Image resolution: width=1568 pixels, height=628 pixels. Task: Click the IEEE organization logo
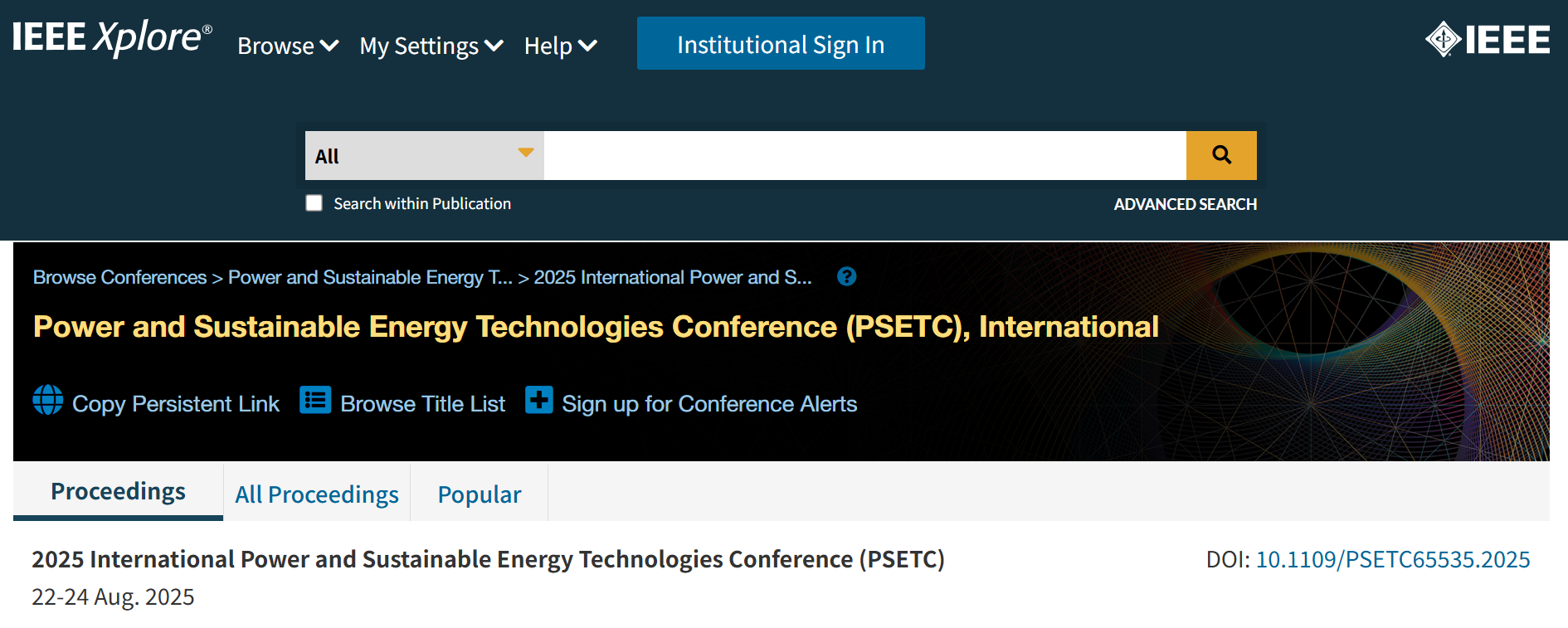1487,39
